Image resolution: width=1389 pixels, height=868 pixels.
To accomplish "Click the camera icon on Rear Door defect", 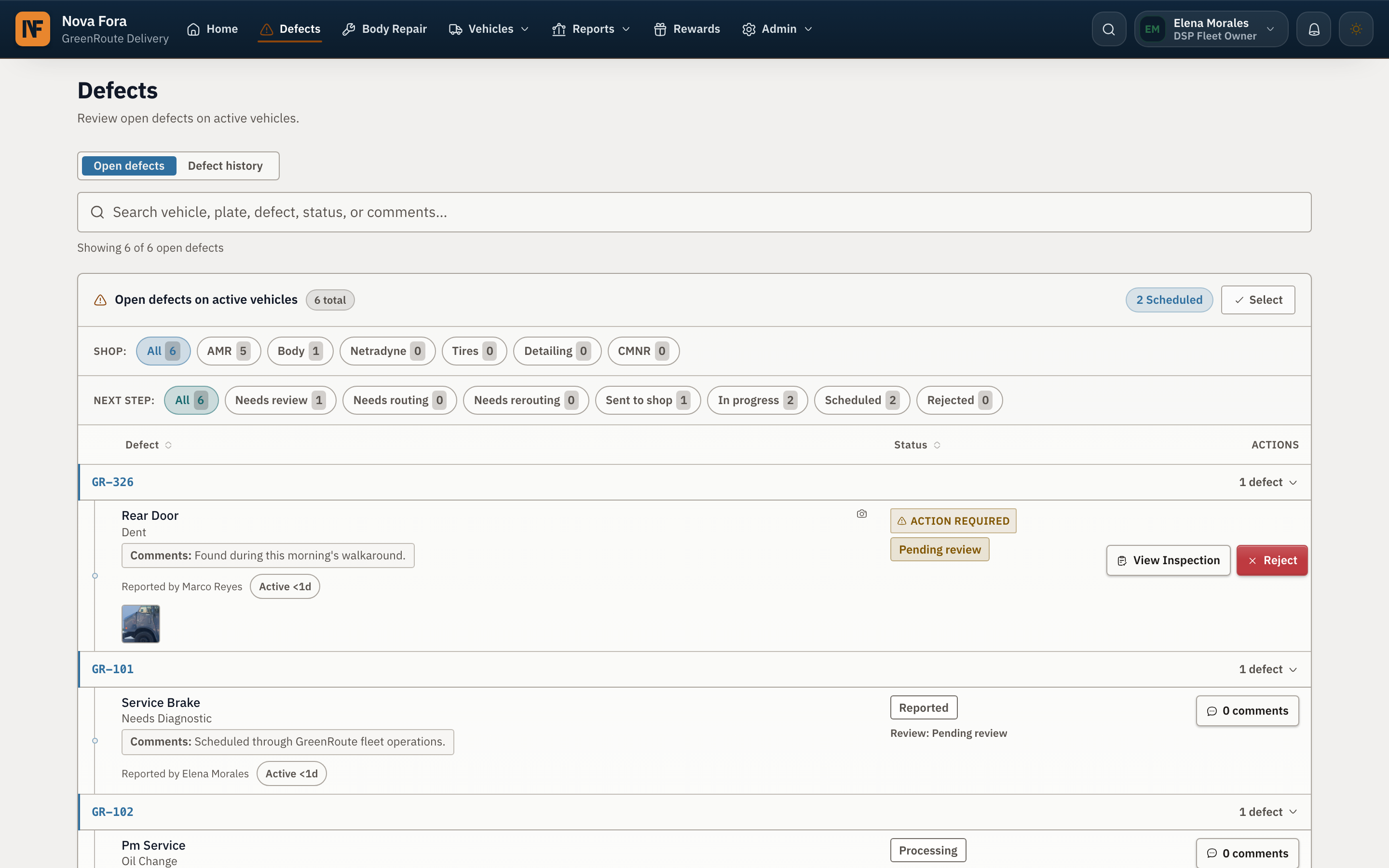I will point(861,514).
